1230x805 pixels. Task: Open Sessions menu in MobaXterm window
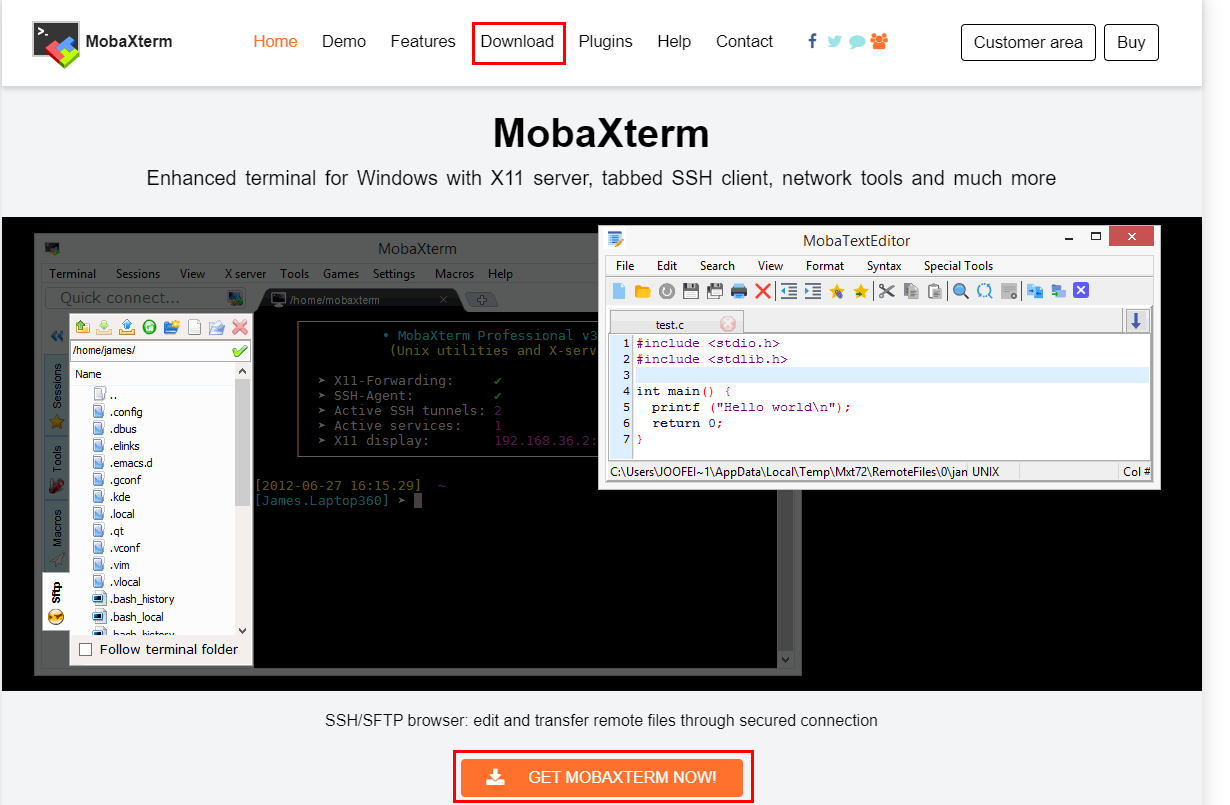pos(138,274)
